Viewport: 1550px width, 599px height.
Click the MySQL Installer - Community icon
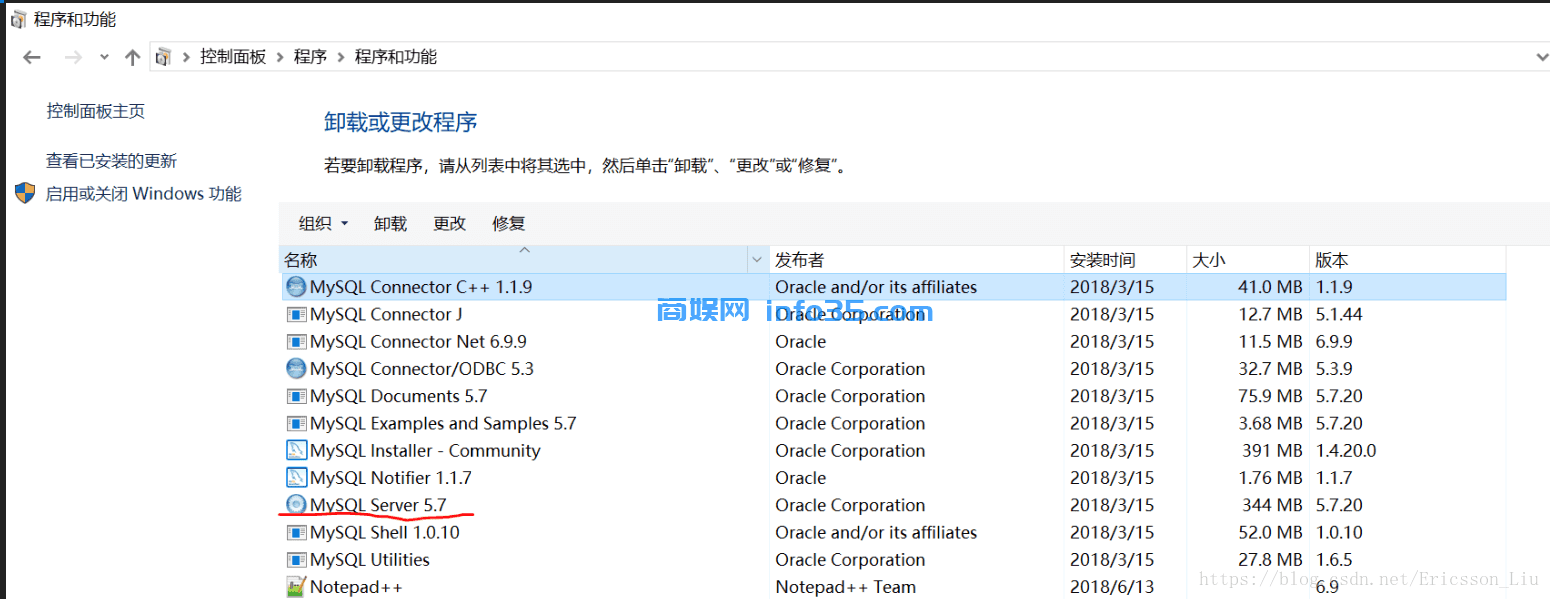tap(296, 450)
